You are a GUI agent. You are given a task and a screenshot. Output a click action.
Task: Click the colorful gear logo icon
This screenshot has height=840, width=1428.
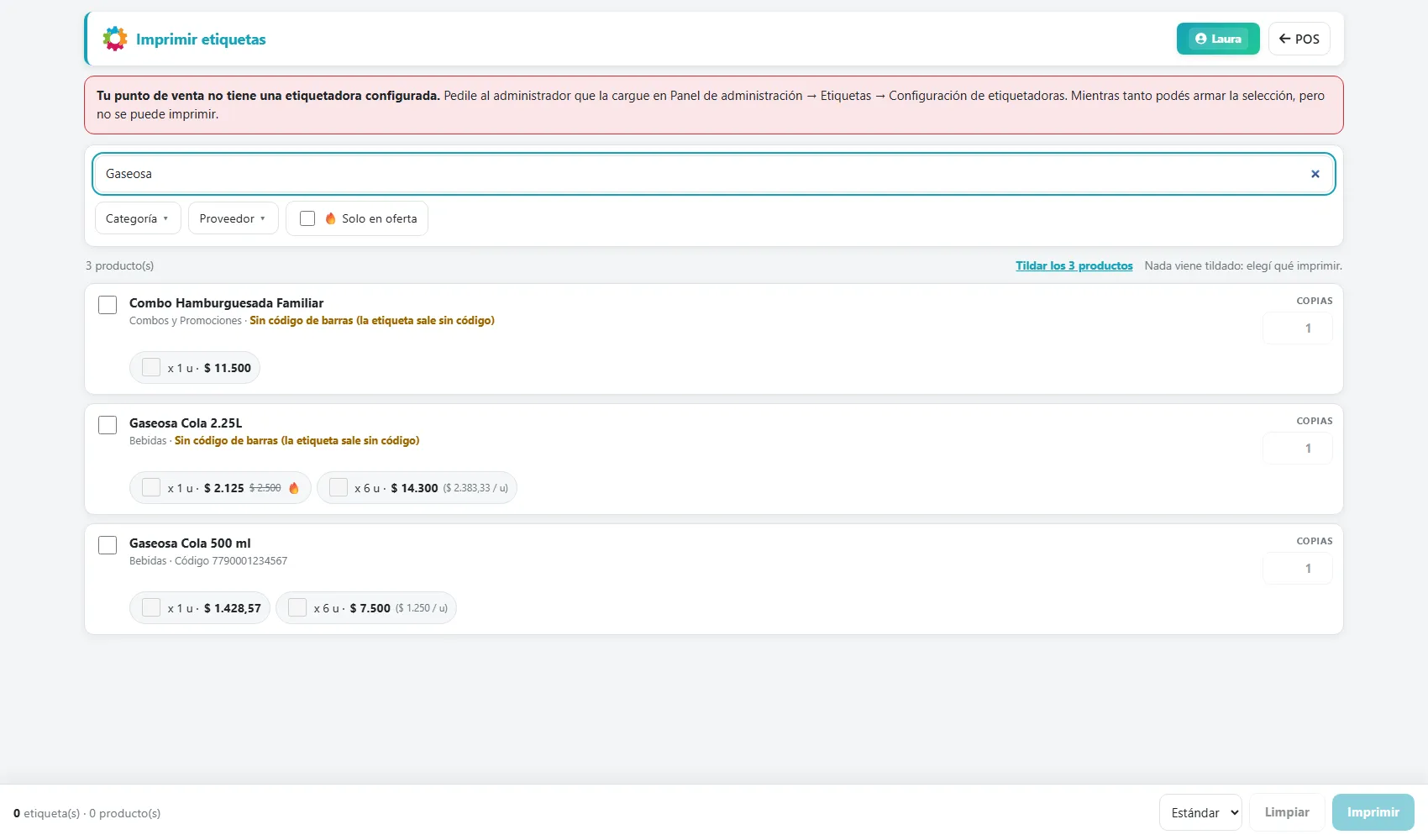[x=115, y=39]
